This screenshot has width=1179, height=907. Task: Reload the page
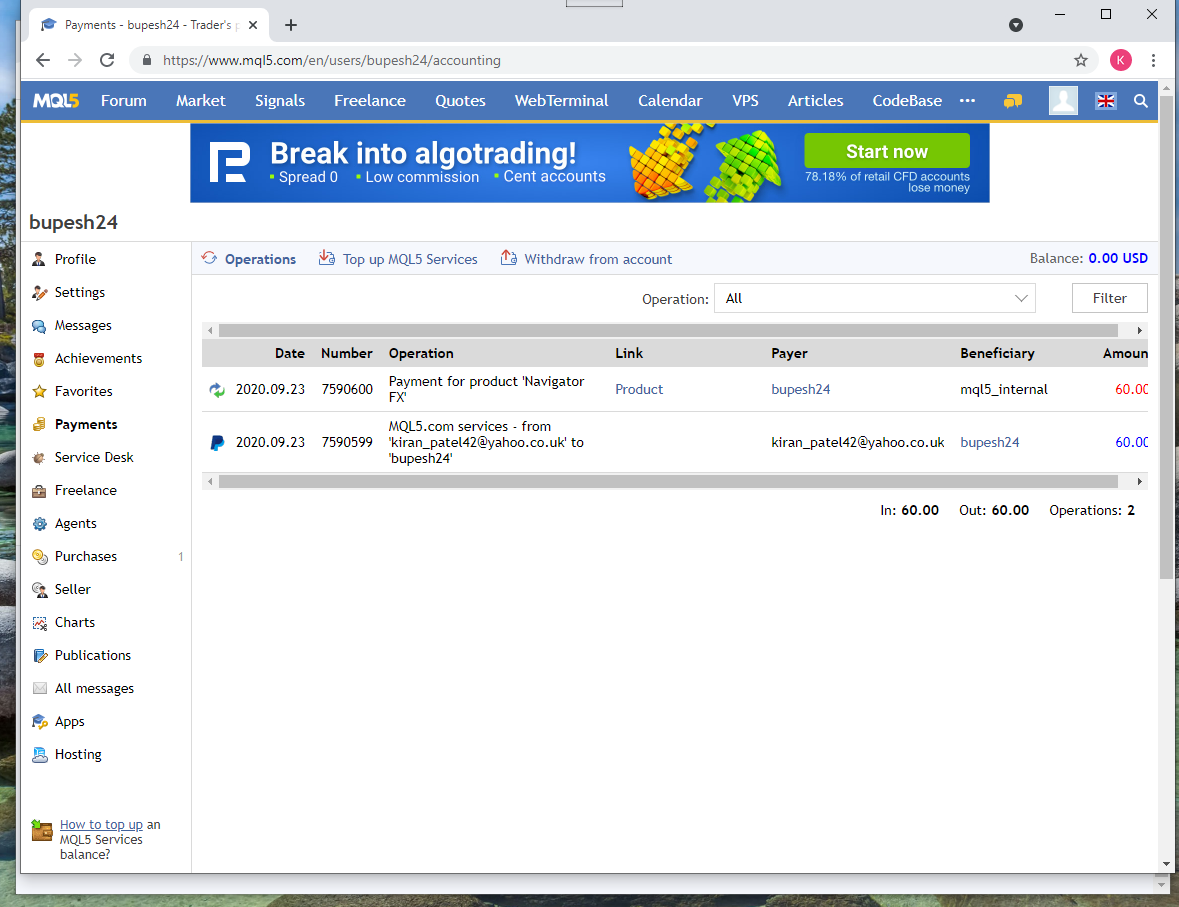(108, 60)
